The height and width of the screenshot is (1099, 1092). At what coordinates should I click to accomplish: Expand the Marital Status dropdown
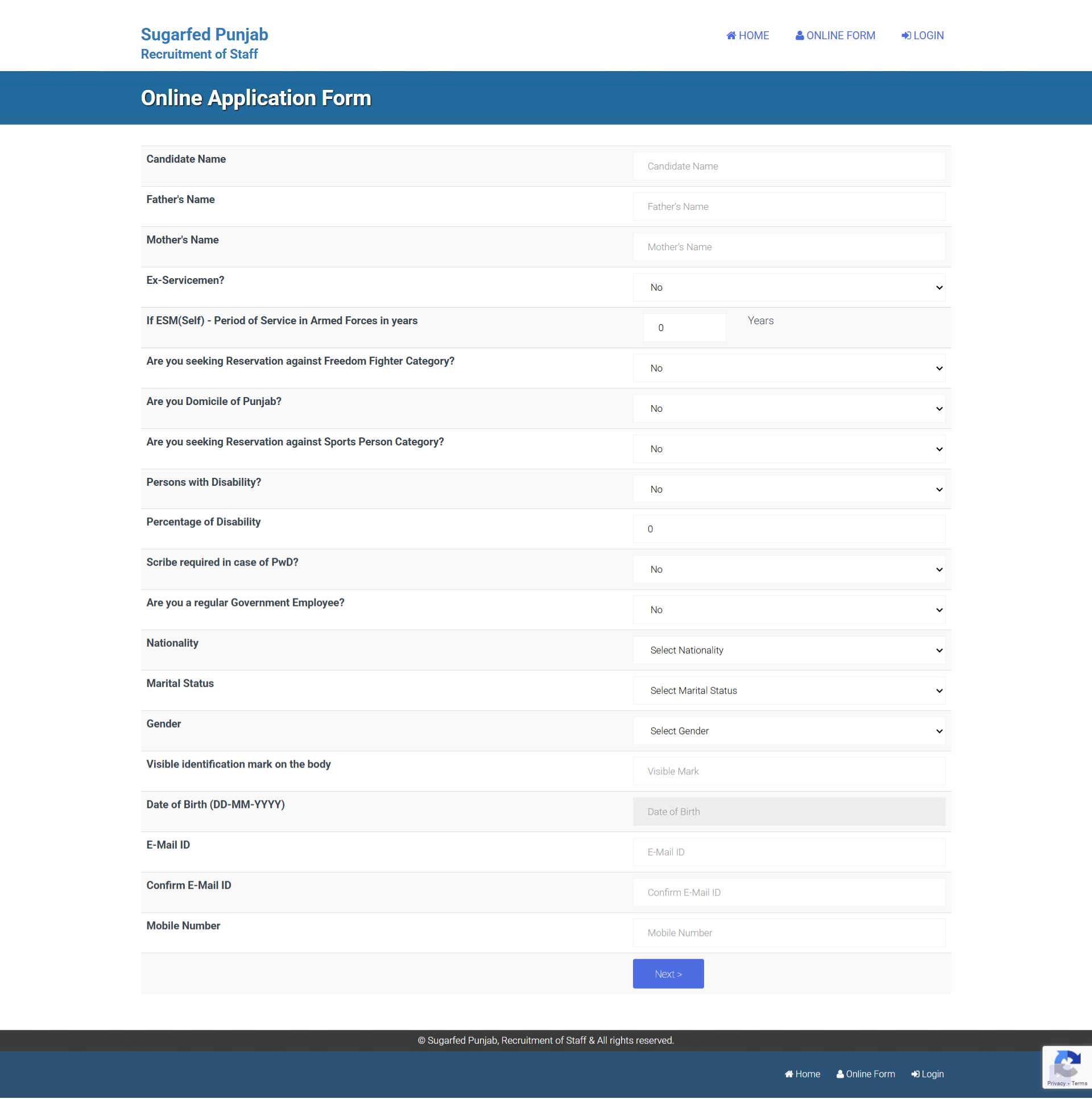[x=789, y=691]
